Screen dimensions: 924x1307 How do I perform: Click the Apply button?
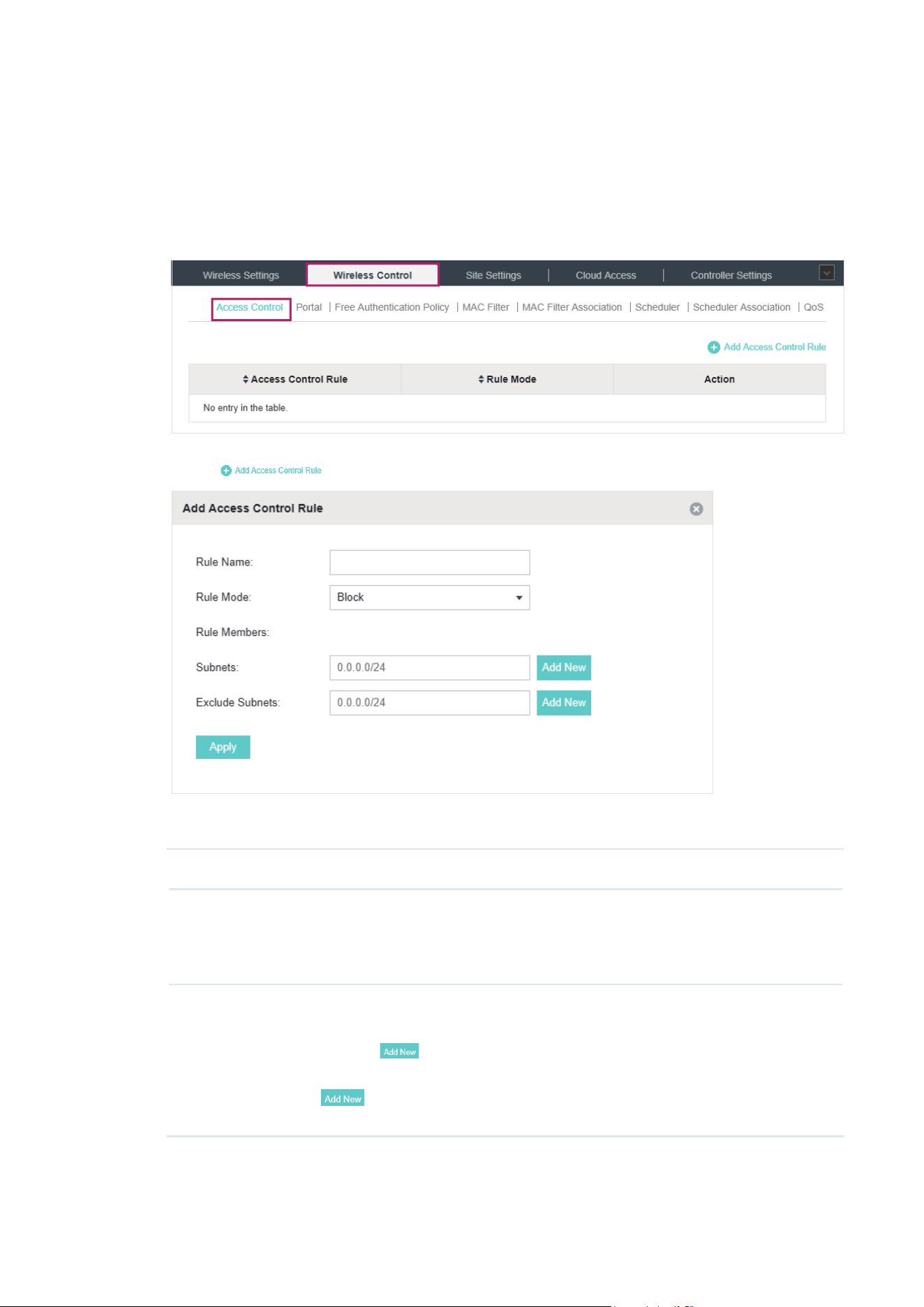point(223,747)
